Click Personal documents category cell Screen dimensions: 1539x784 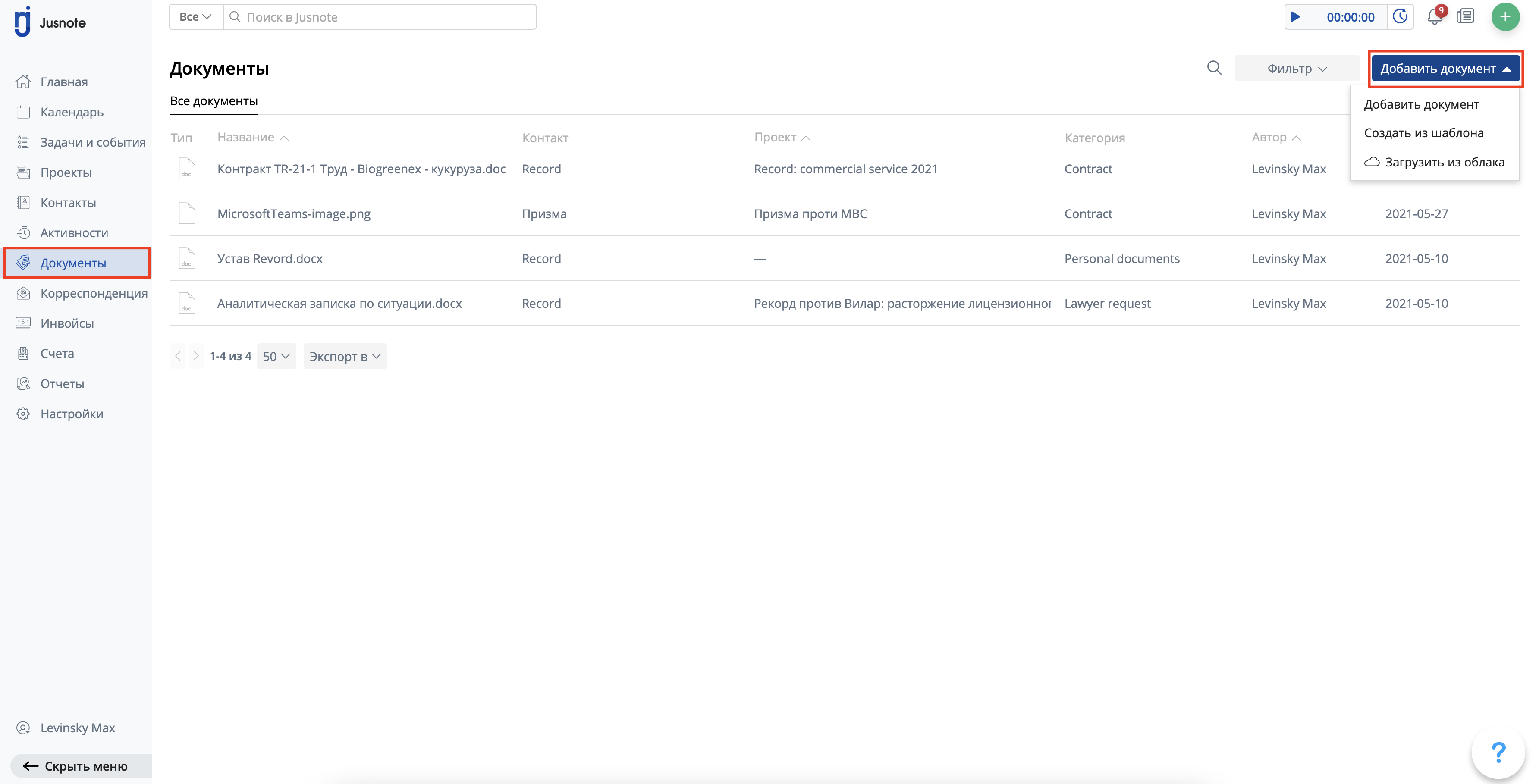pyautogui.click(x=1122, y=258)
